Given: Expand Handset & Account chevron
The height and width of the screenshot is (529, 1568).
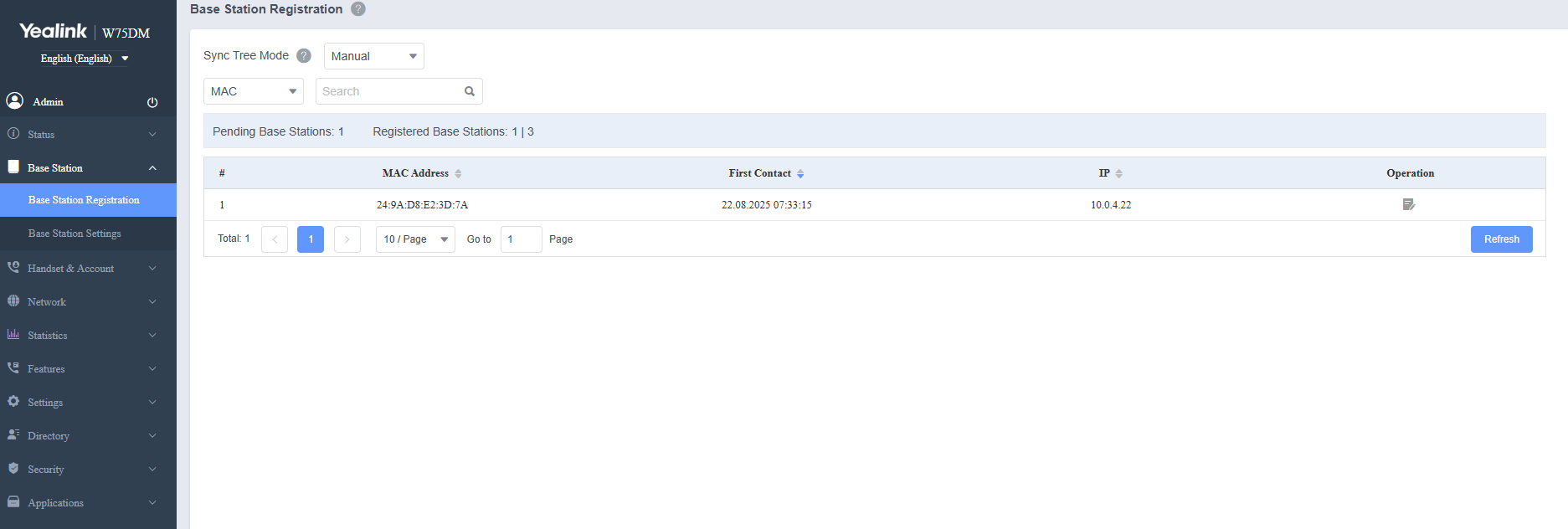Looking at the screenshot, I should coord(152,269).
